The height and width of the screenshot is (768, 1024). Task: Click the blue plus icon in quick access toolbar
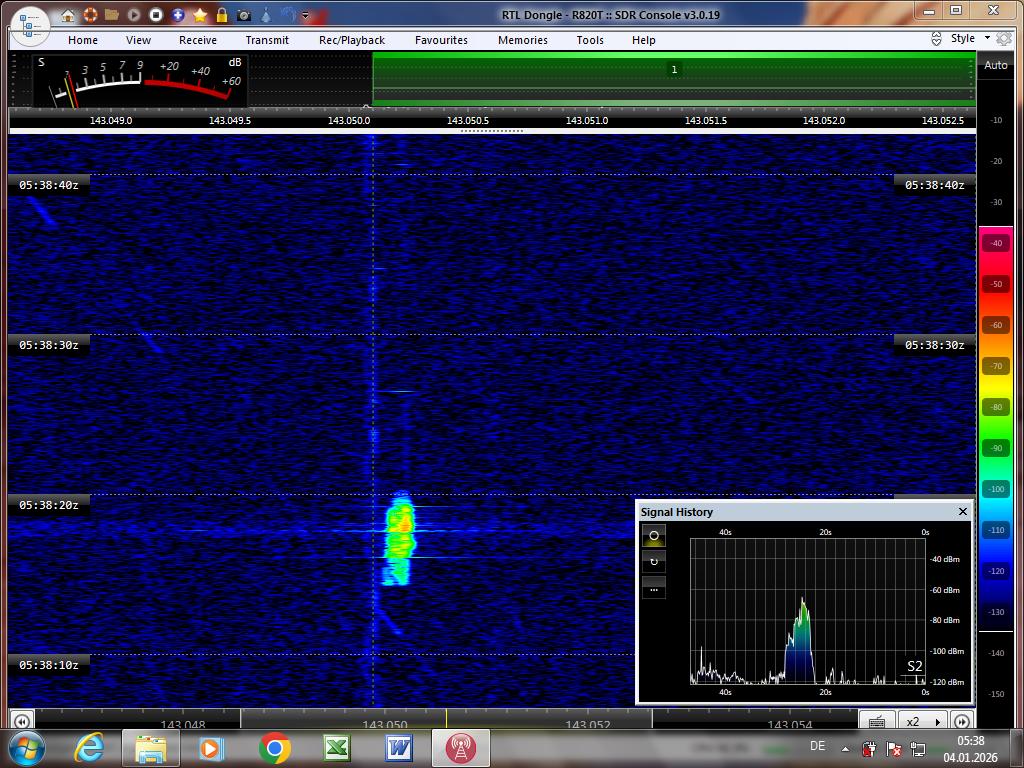click(x=178, y=15)
